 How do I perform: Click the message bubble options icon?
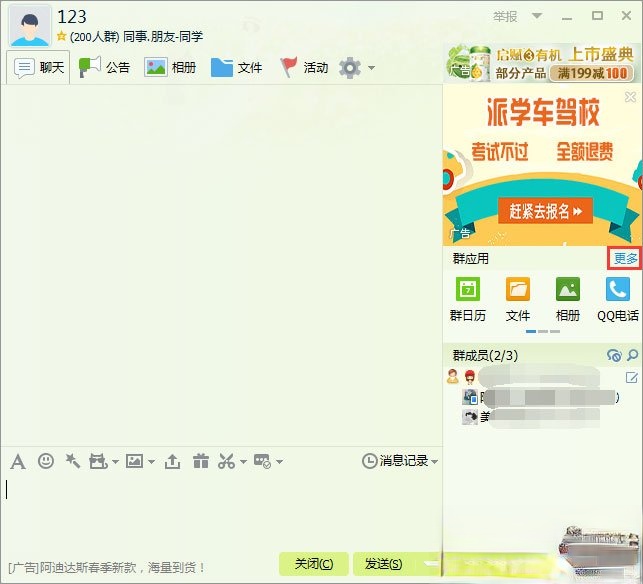coord(262,461)
